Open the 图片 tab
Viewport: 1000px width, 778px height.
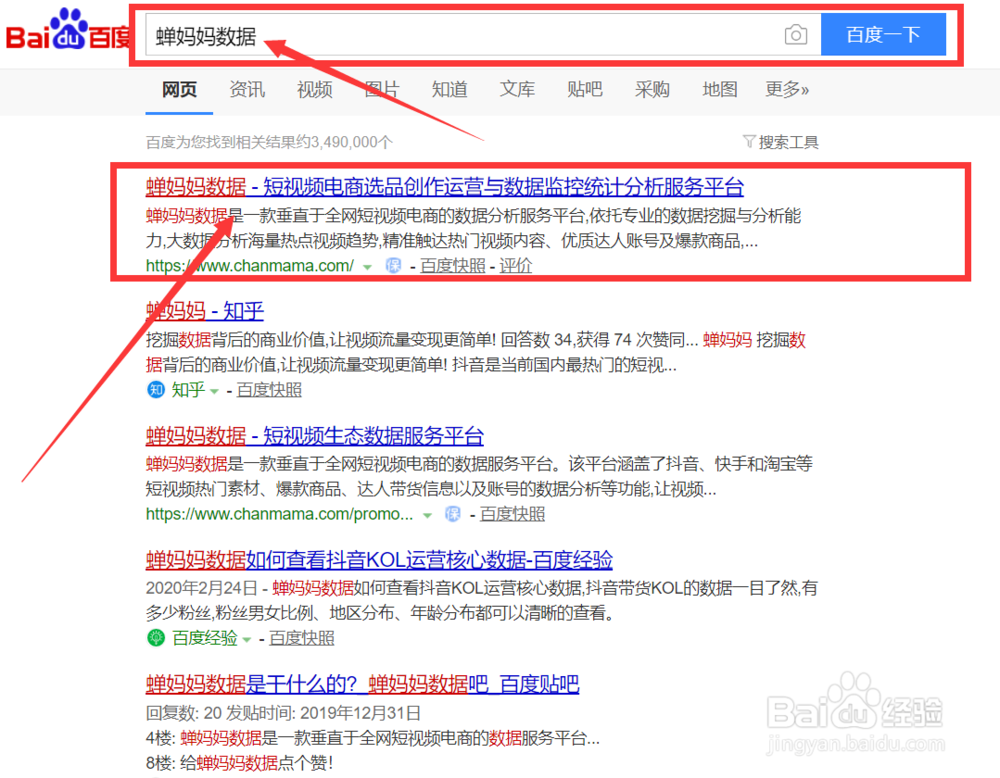[x=382, y=89]
